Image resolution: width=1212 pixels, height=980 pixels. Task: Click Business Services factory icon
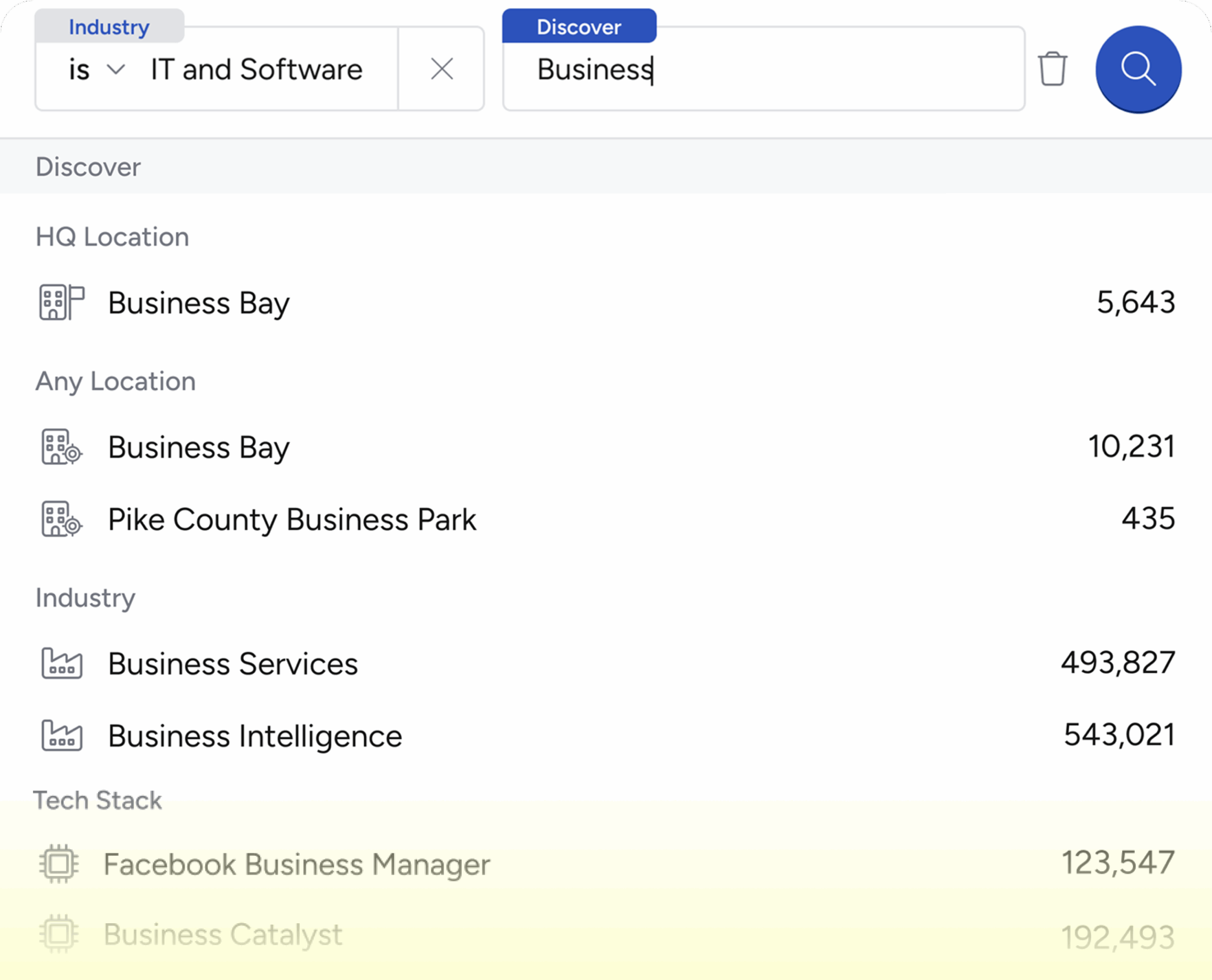coord(62,663)
